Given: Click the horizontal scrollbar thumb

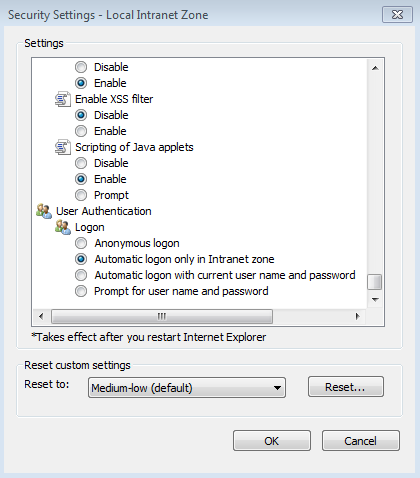Looking at the screenshot, I should click(x=162, y=316).
